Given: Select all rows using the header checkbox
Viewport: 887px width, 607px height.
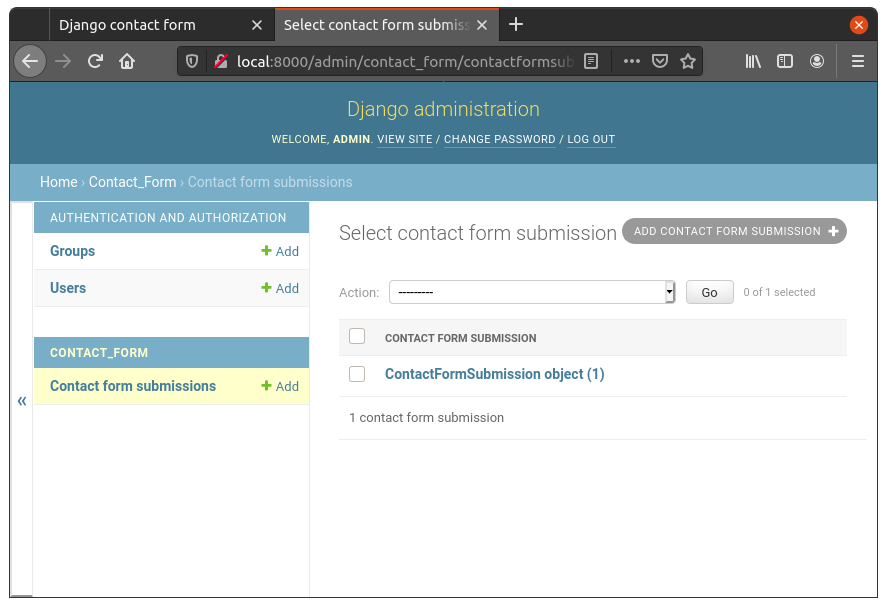Looking at the screenshot, I should click(357, 337).
